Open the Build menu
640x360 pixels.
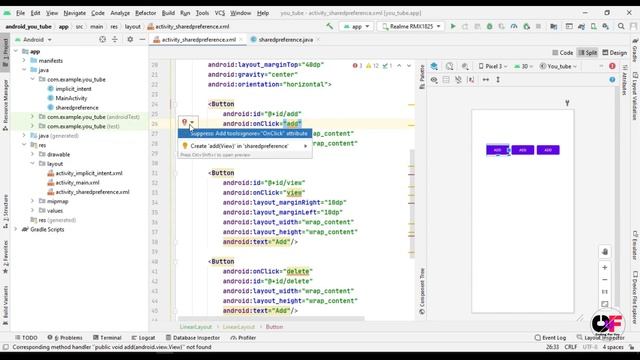[x=168, y=13]
